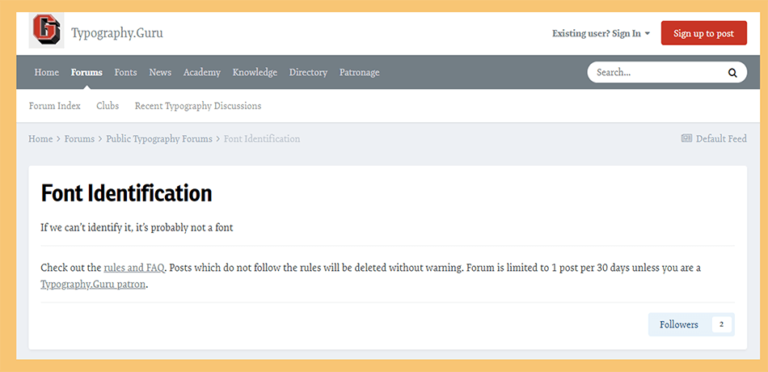The image size is (768, 372).
Task: Click the Sign up to post button
Action: tap(703, 33)
